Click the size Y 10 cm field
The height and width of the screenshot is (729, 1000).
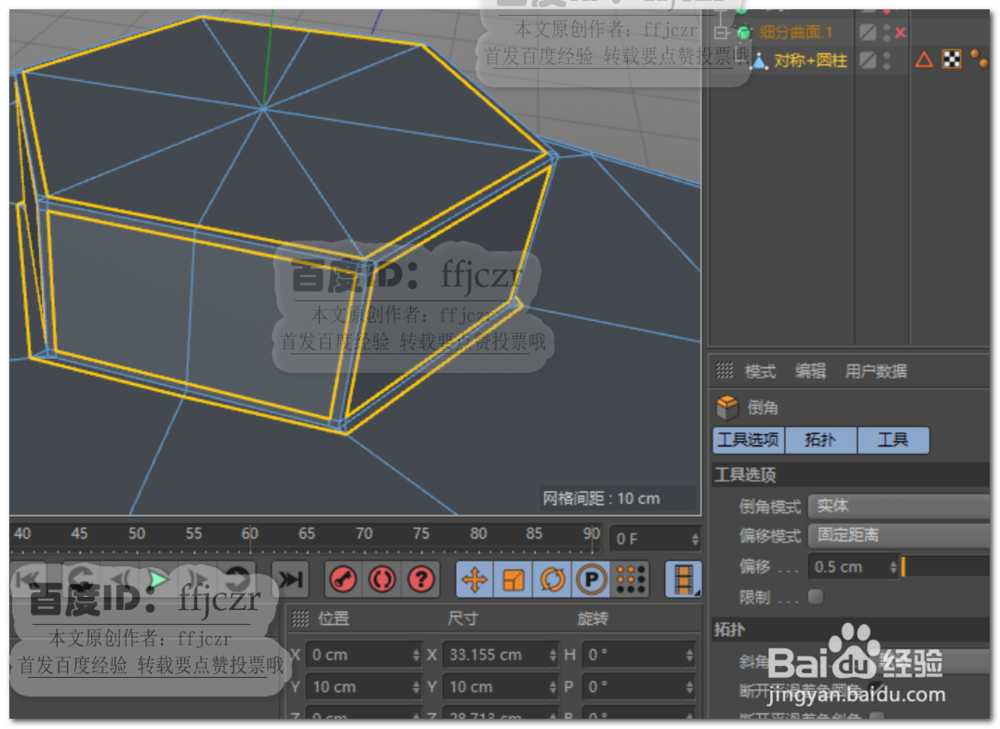[x=501, y=687]
